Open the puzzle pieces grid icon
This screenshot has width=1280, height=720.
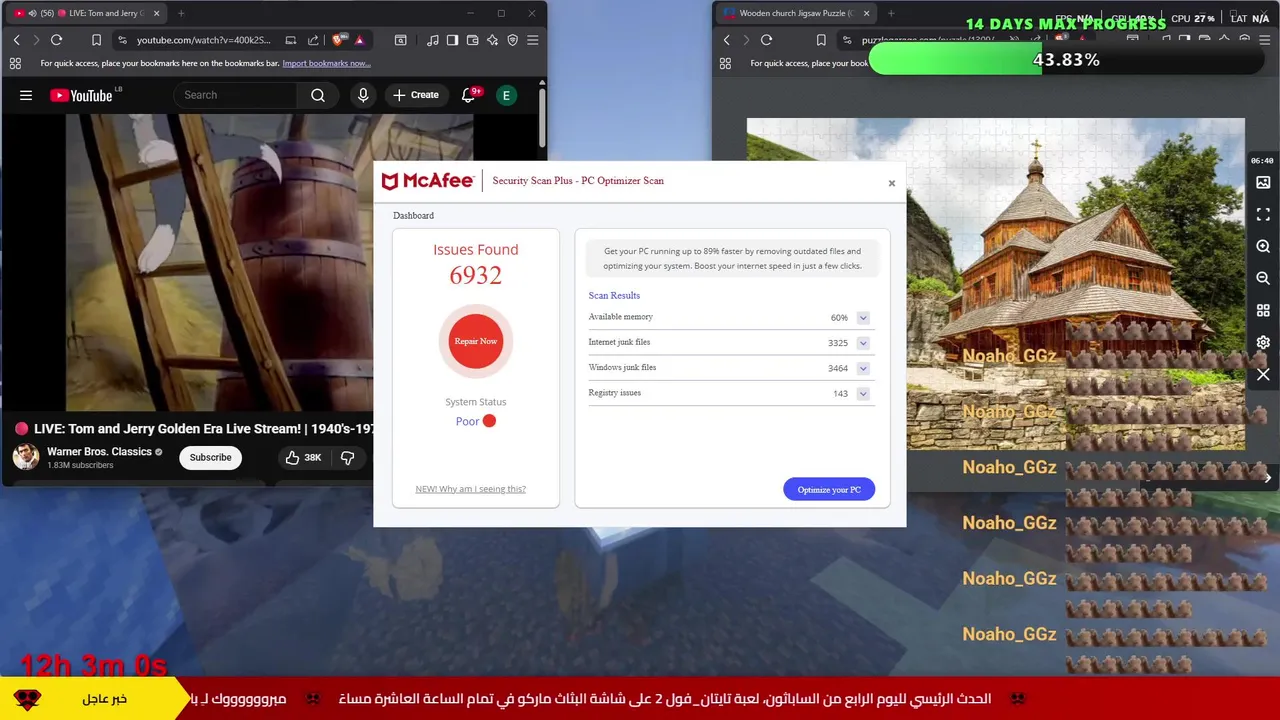pos(1263,310)
